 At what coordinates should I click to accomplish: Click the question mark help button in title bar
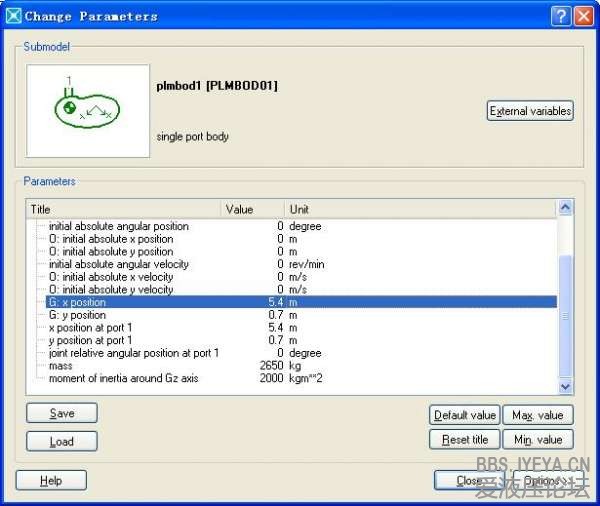tap(560, 16)
